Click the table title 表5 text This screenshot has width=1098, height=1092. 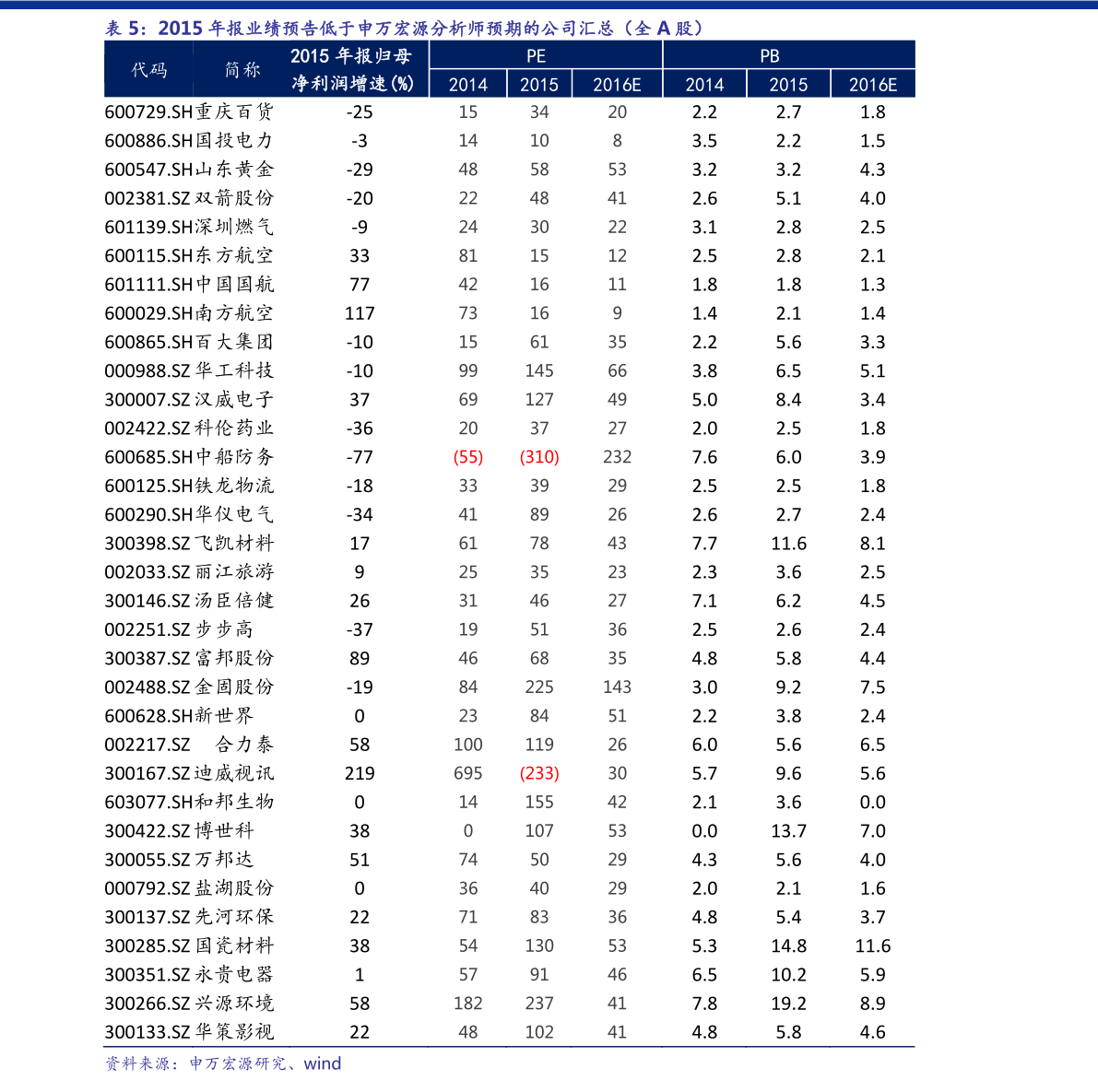406,29
